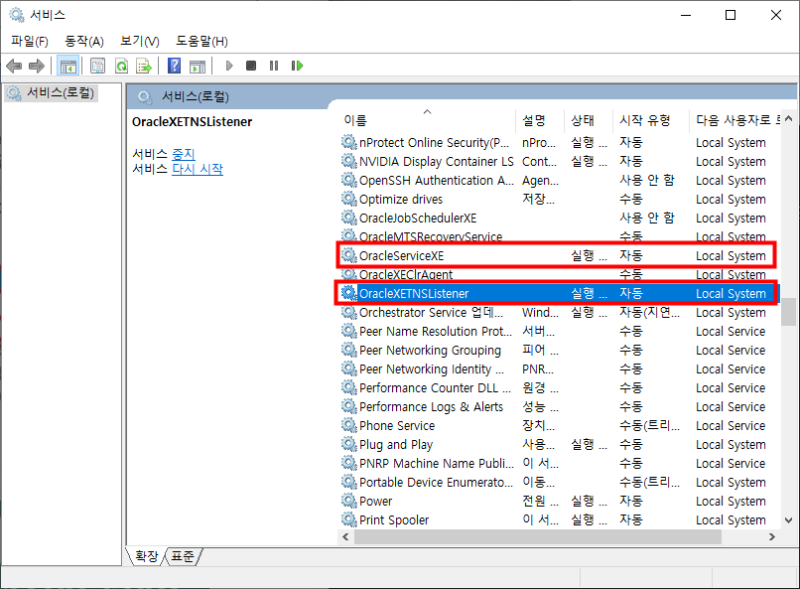Open Help using the question mark toolbar icon
This screenshot has height=589, width=800.
pos(175,65)
